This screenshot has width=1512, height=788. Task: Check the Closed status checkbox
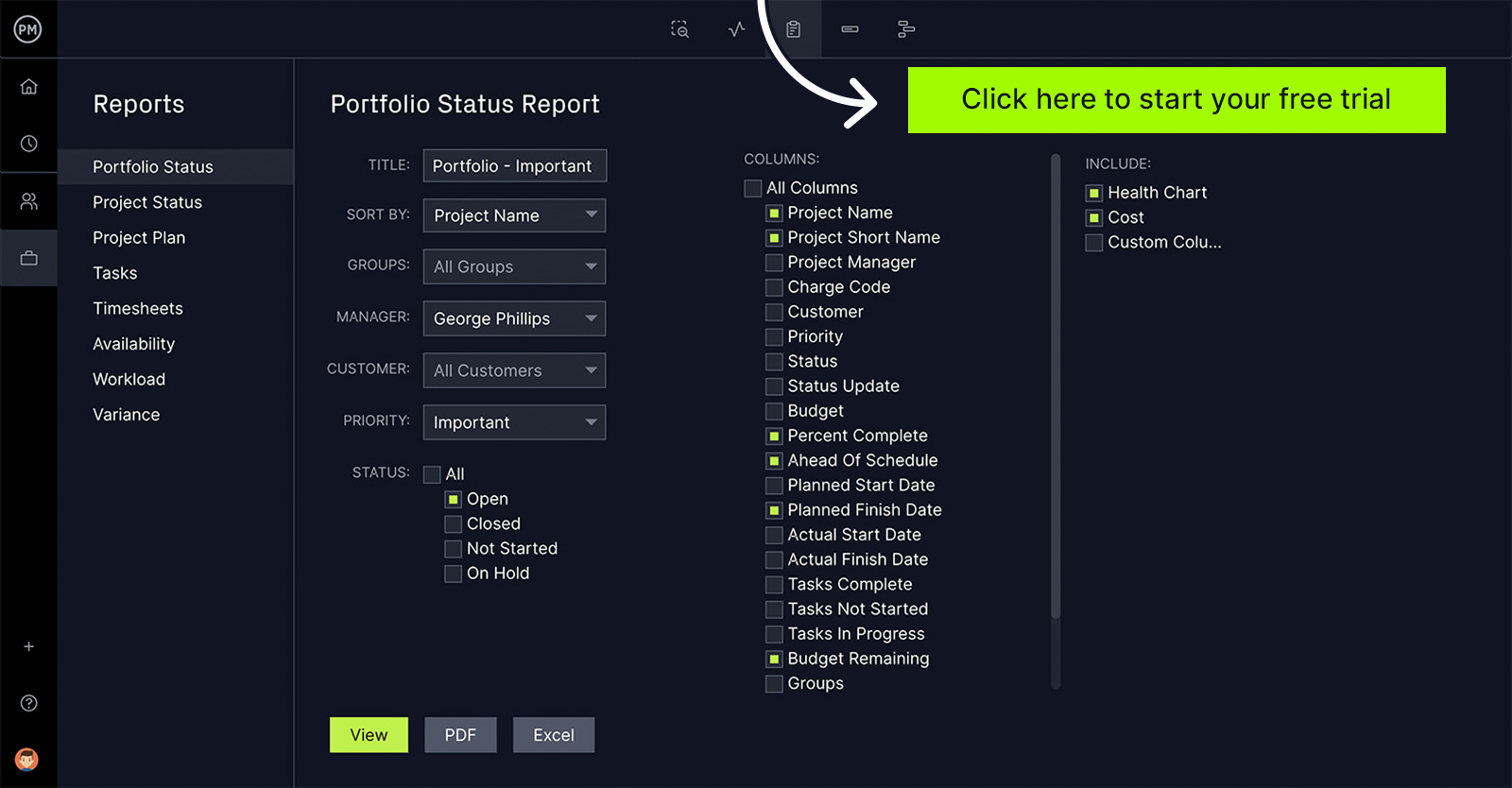(454, 524)
